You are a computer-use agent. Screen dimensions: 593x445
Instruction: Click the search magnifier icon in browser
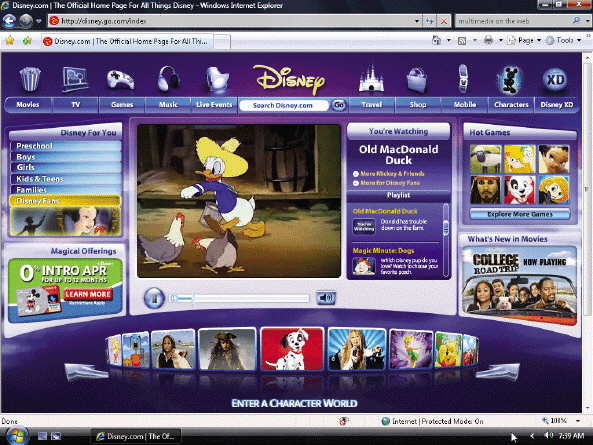[576, 21]
